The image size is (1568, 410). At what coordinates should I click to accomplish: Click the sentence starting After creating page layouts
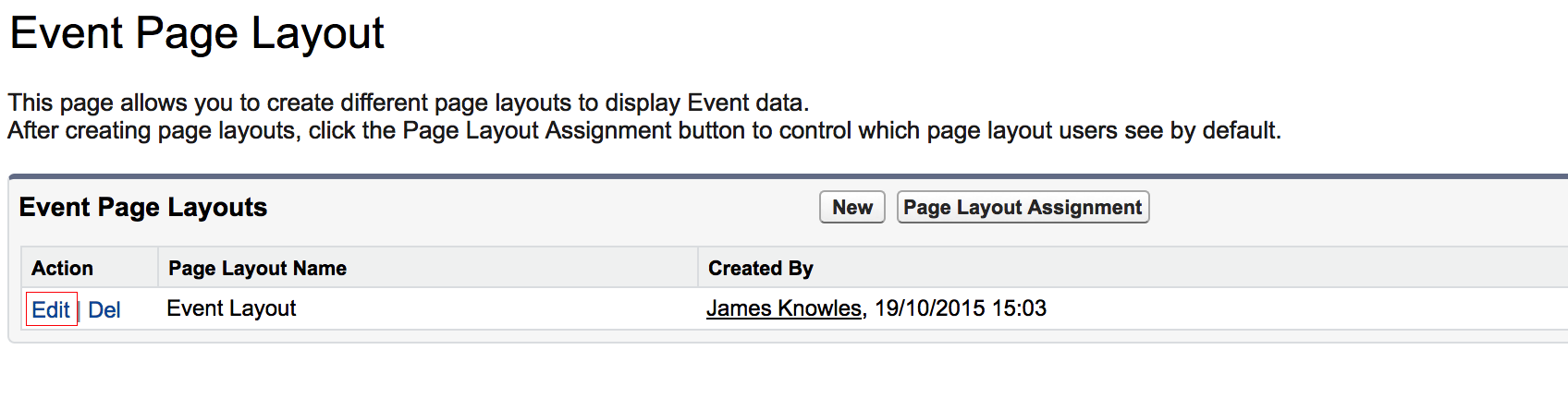click(x=643, y=130)
